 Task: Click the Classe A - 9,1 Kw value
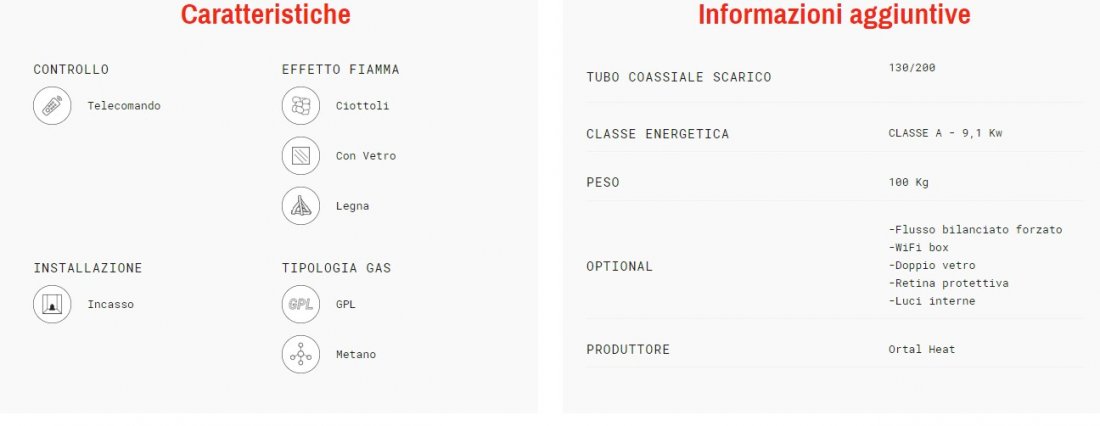945,133
